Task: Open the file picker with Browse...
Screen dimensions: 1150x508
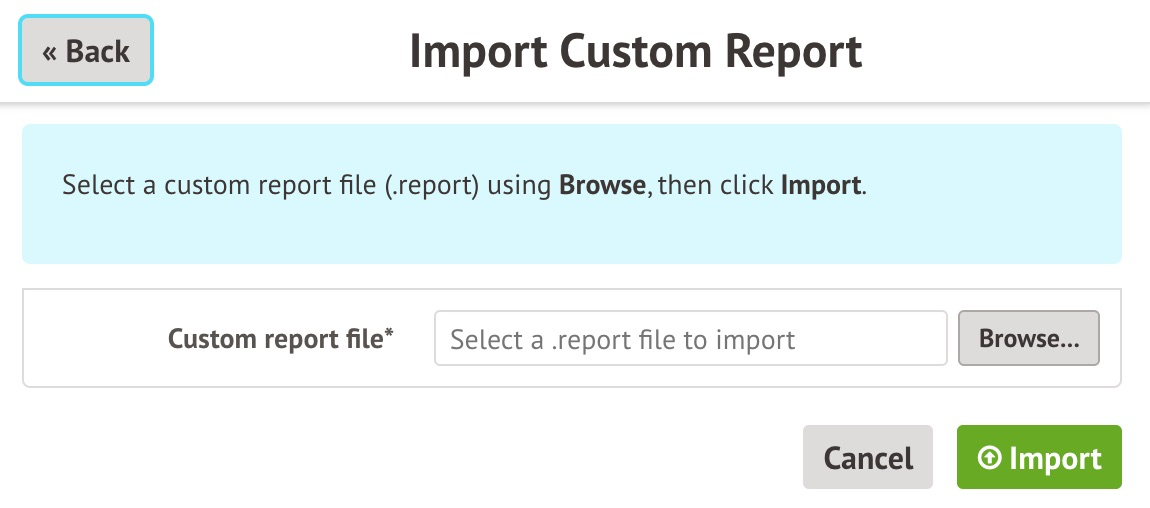Action: coord(1028,339)
